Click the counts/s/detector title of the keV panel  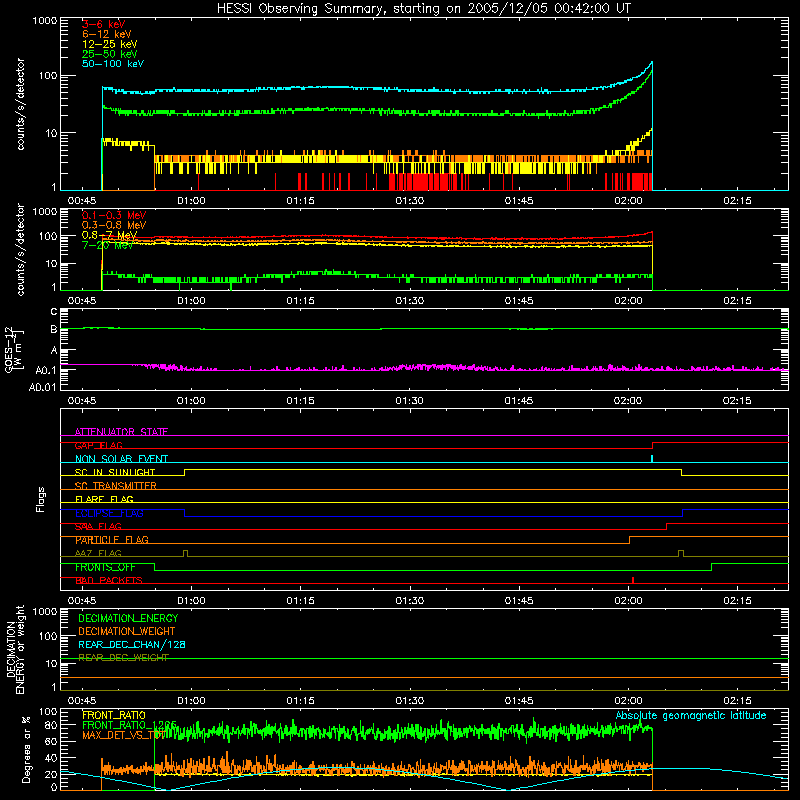(20, 104)
